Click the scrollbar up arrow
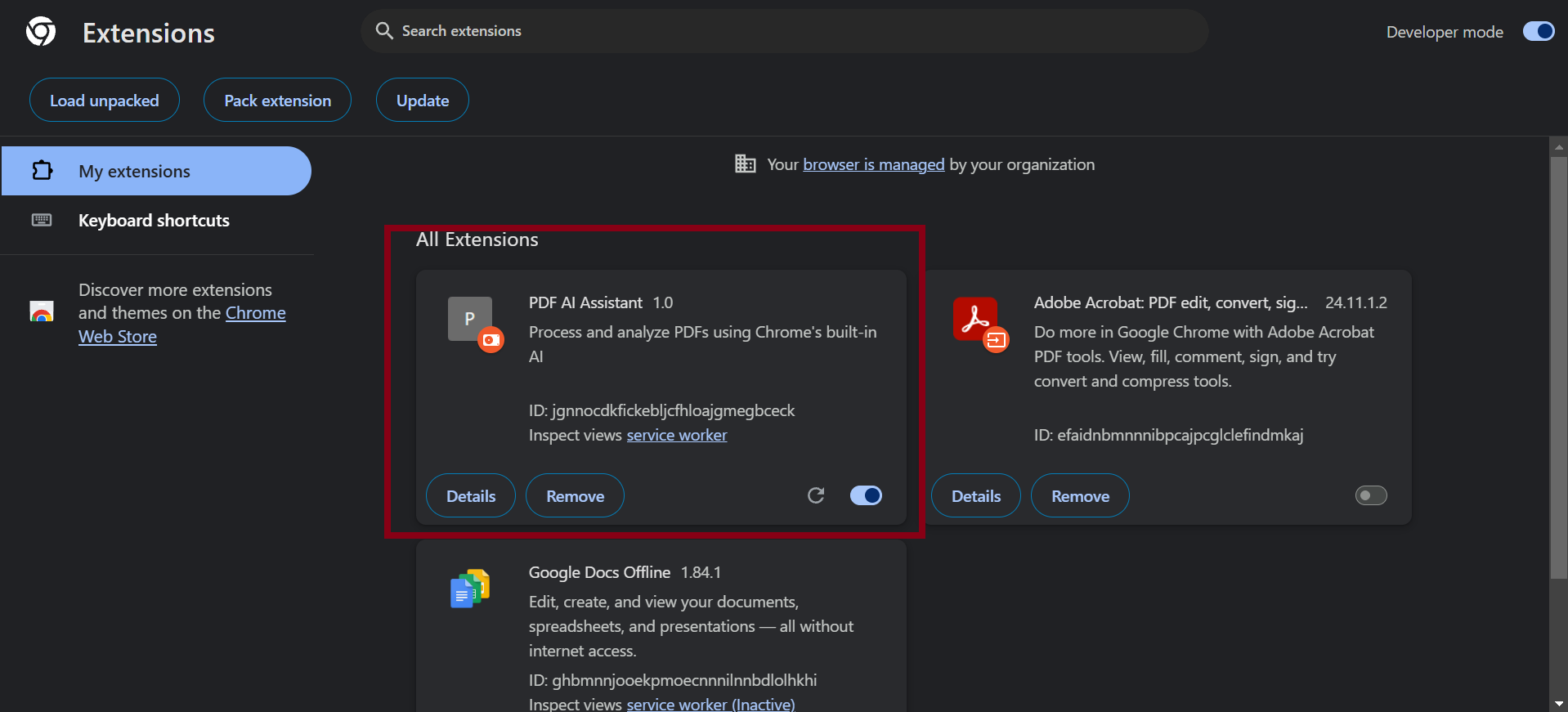1568x712 pixels. [1559, 147]
